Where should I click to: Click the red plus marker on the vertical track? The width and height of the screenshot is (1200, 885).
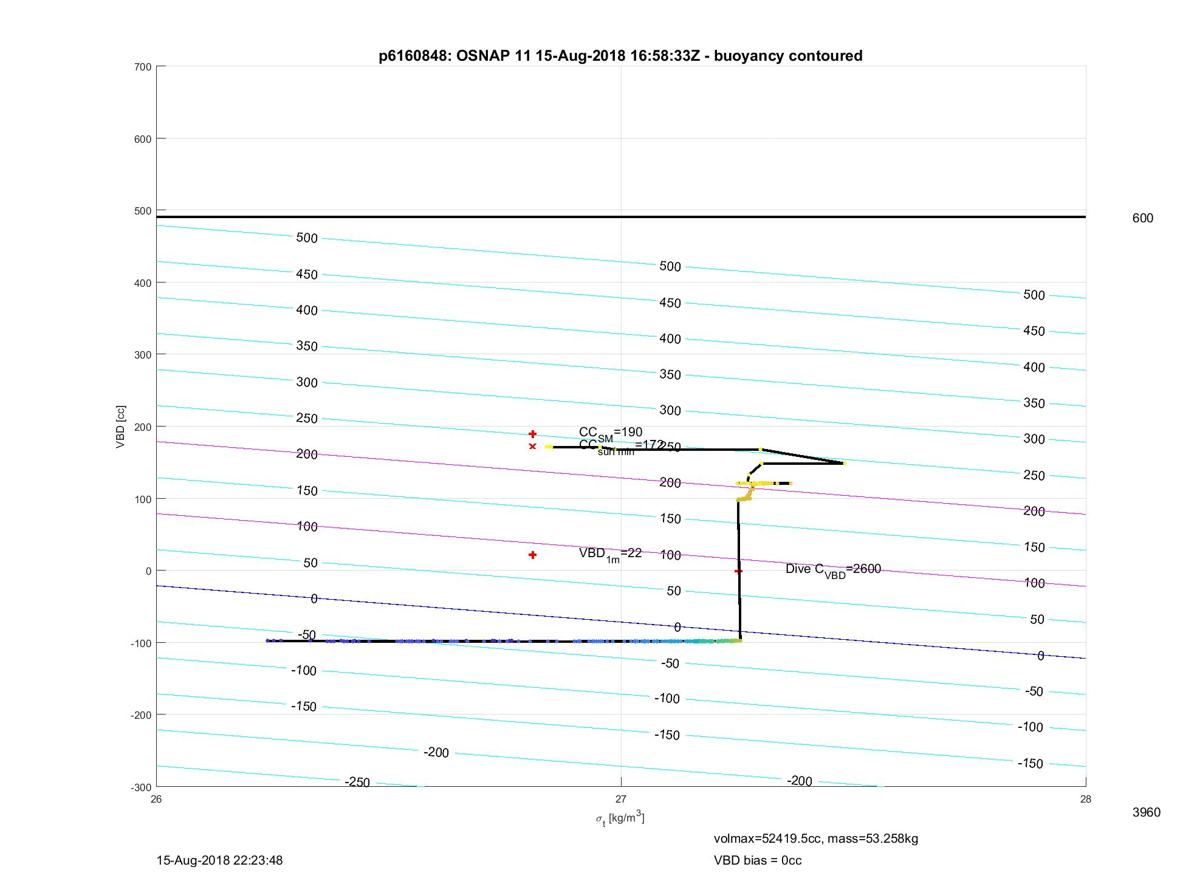[739, 571]
